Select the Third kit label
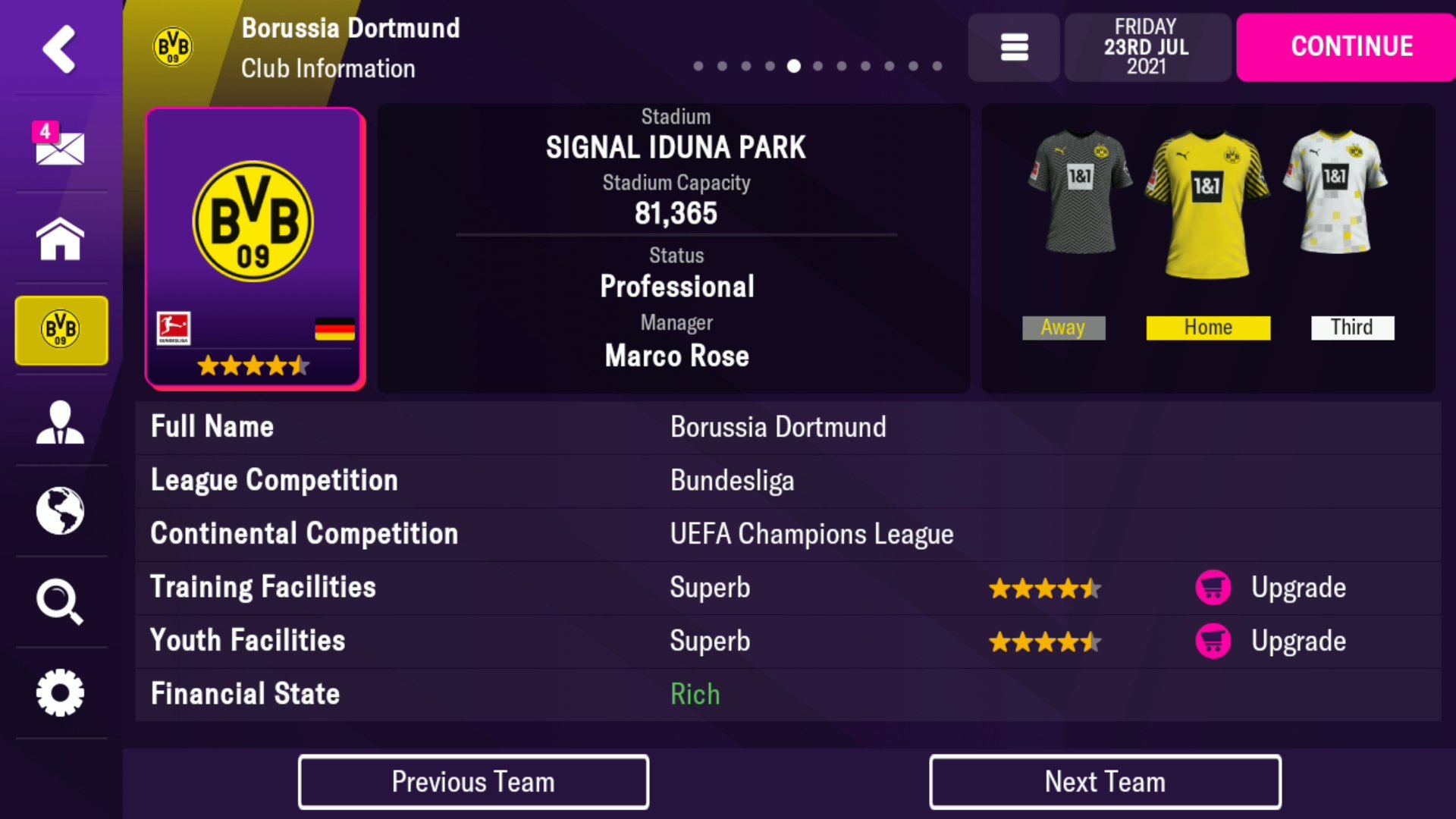This screenshot has width=1456, height=819. coord(1352,328)
